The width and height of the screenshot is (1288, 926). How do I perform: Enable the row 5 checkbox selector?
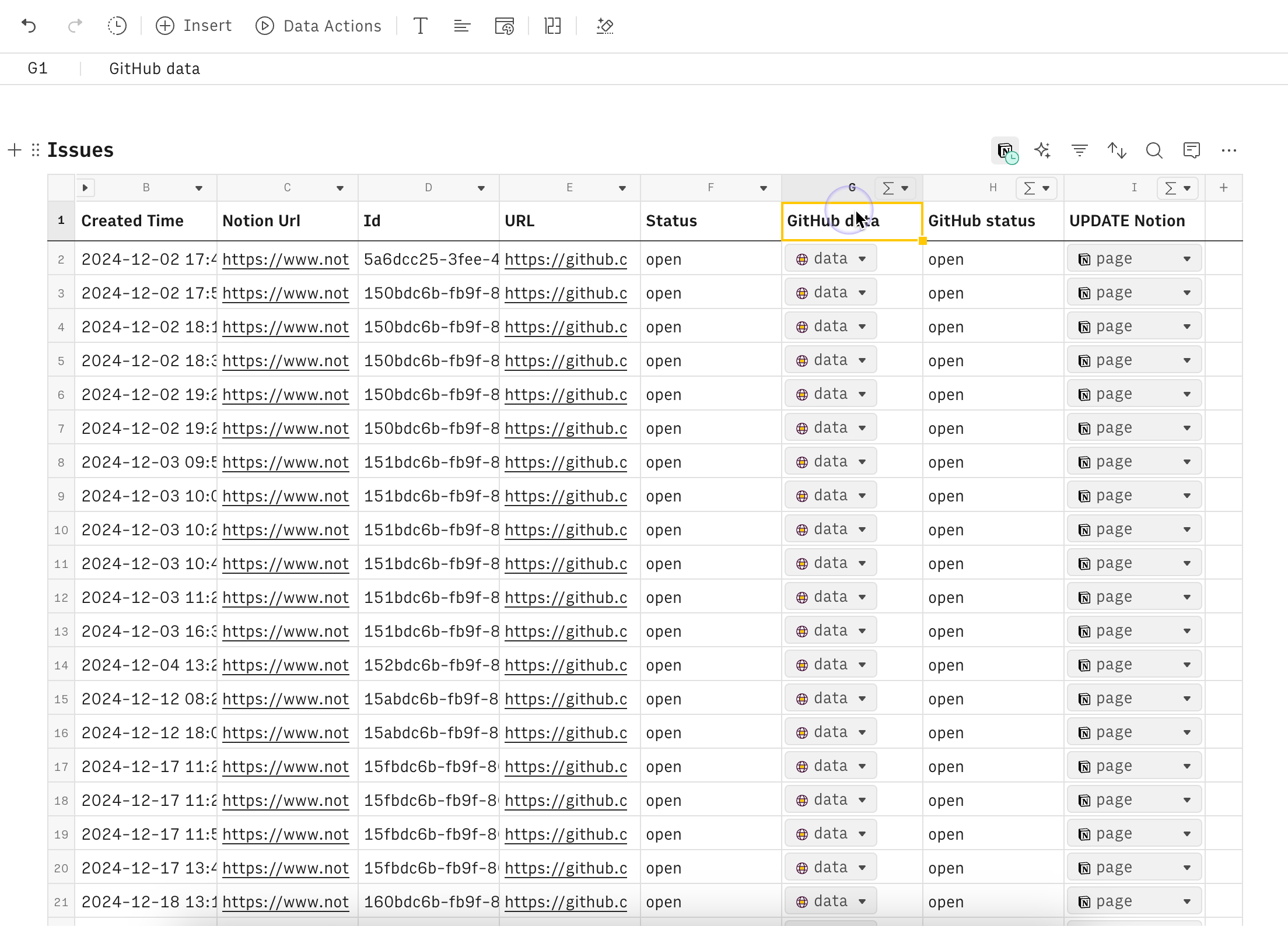point(61,361)
